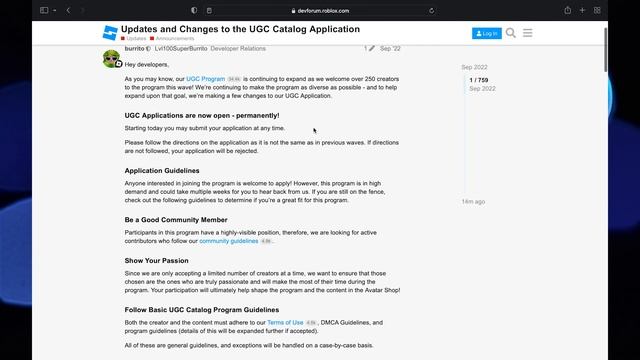Open burrito's avatar profile picture
Screen dimensions: 640x360
(x=111, y=58)
